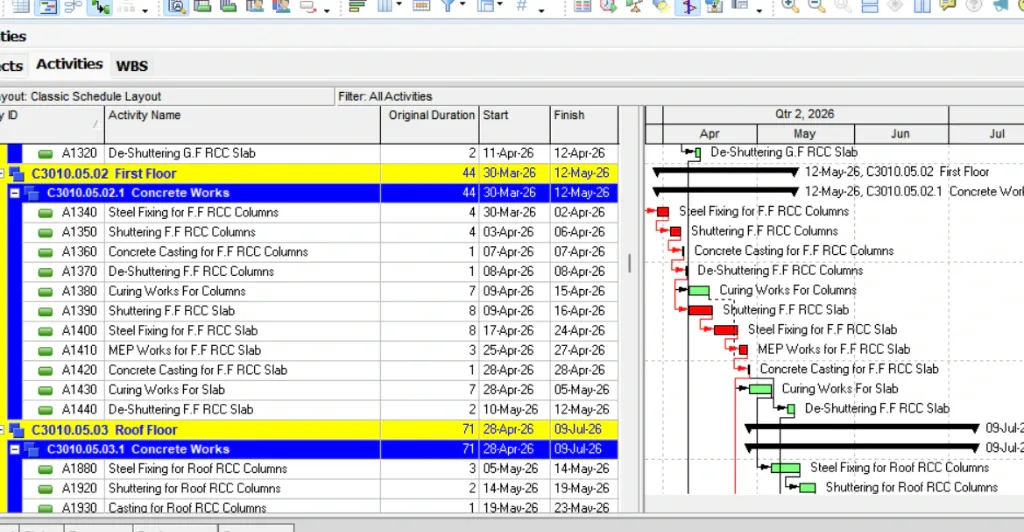The height and width of the screenshot is (532, 1024).
Task: Collapse C3010.05.03.1 Concrete Works band
Action: 14,449
